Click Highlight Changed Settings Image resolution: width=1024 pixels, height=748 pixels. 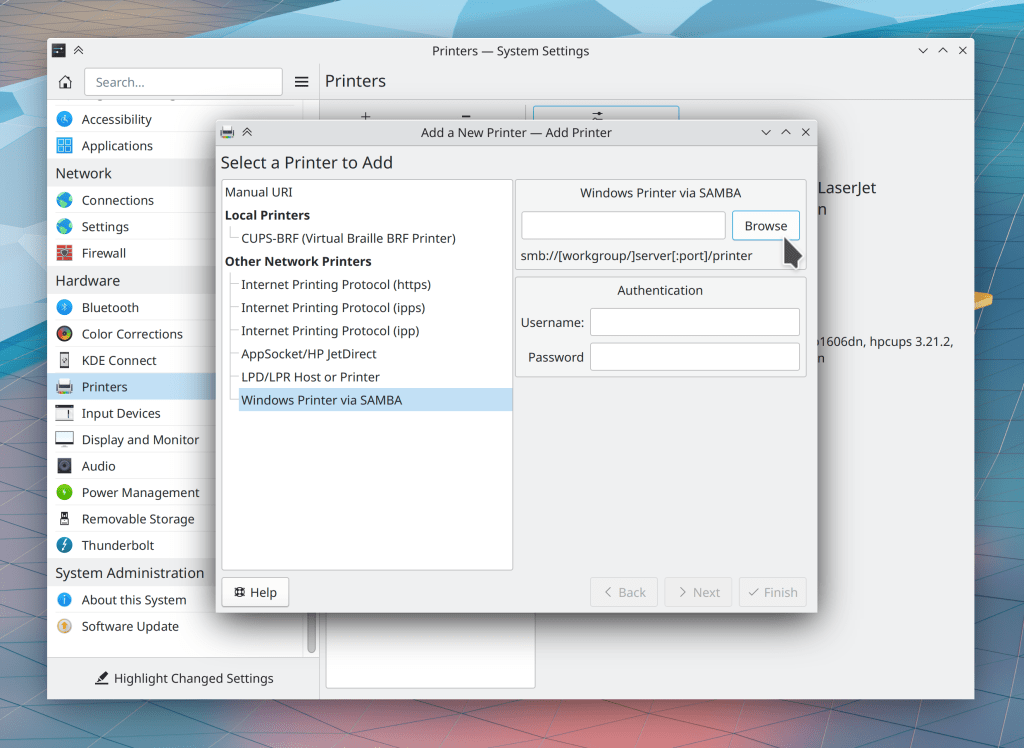point(184,679)
